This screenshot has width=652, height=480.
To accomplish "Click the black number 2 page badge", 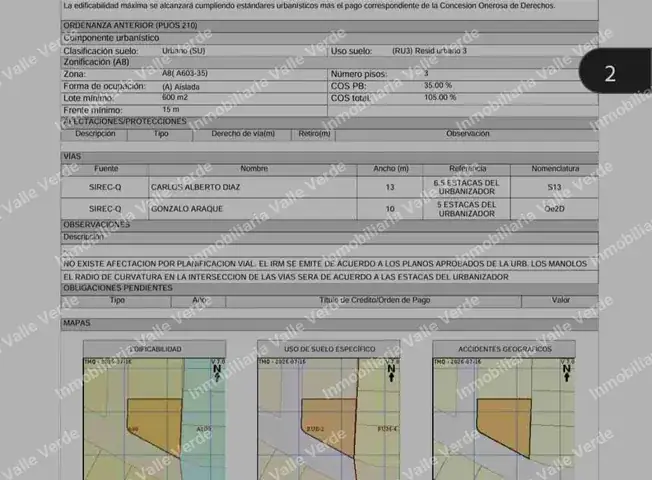I will (x=615, y=70).
